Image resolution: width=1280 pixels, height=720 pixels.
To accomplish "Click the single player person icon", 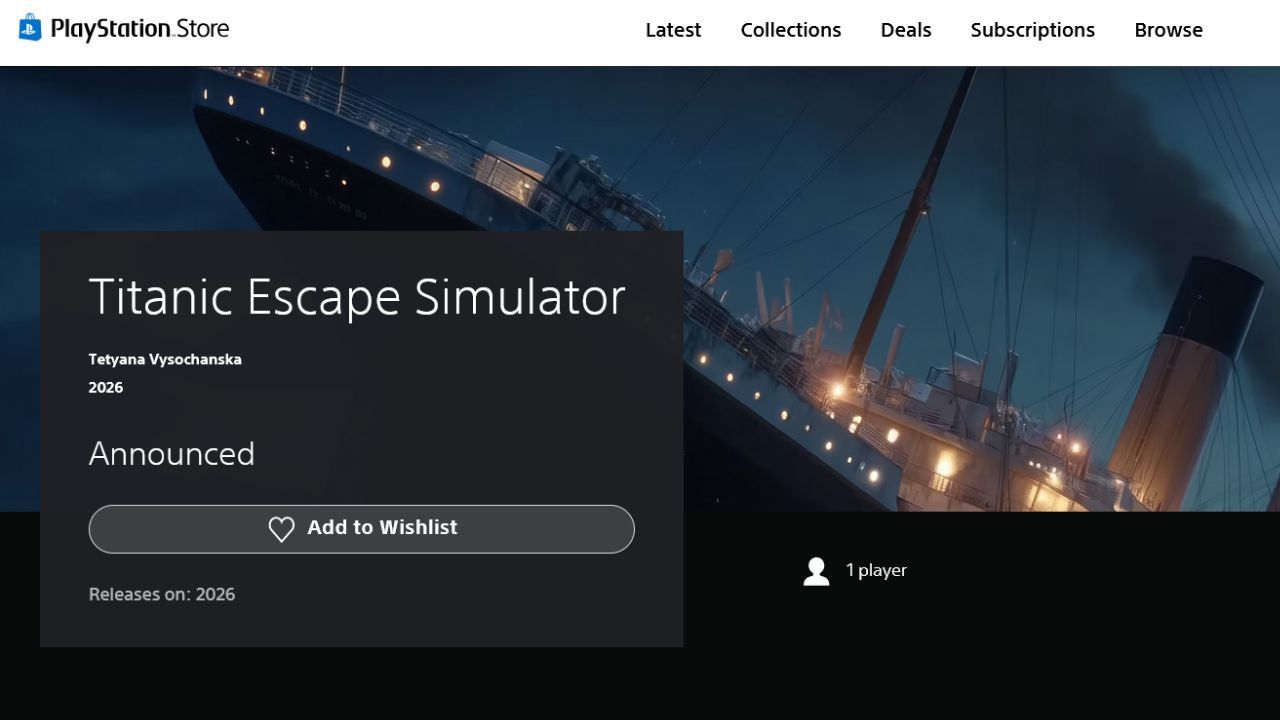I will 816,571.
